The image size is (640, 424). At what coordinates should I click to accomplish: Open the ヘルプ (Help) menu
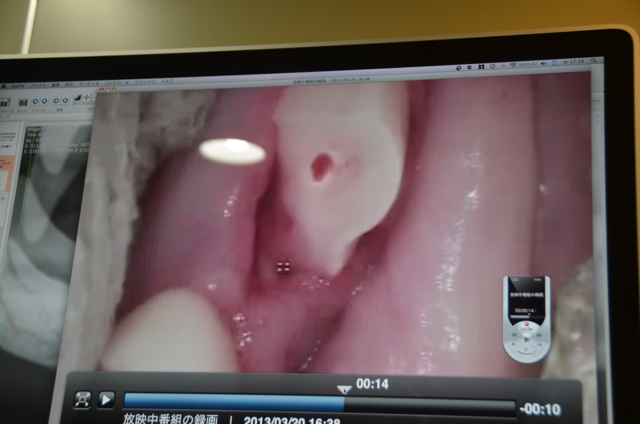click(167, 81)
